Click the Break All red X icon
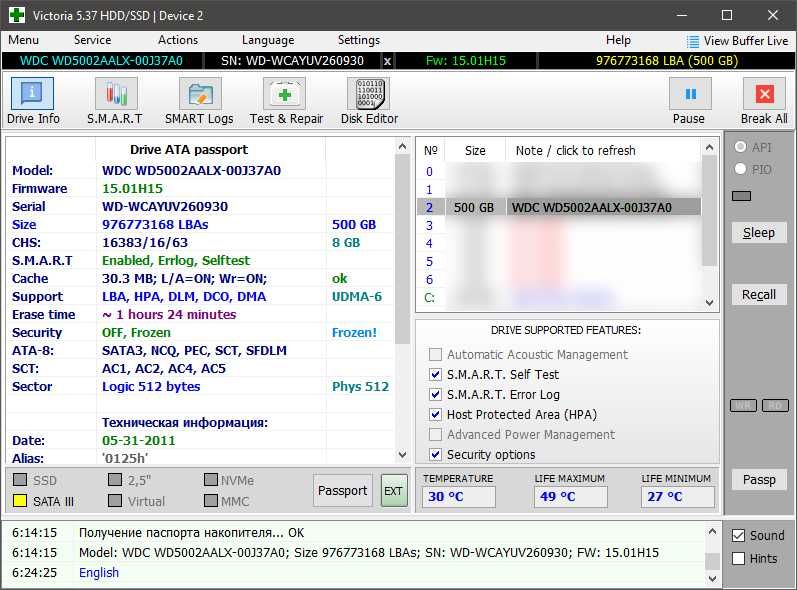The width and height of the screenshot is (797, 590). [764, 94]
